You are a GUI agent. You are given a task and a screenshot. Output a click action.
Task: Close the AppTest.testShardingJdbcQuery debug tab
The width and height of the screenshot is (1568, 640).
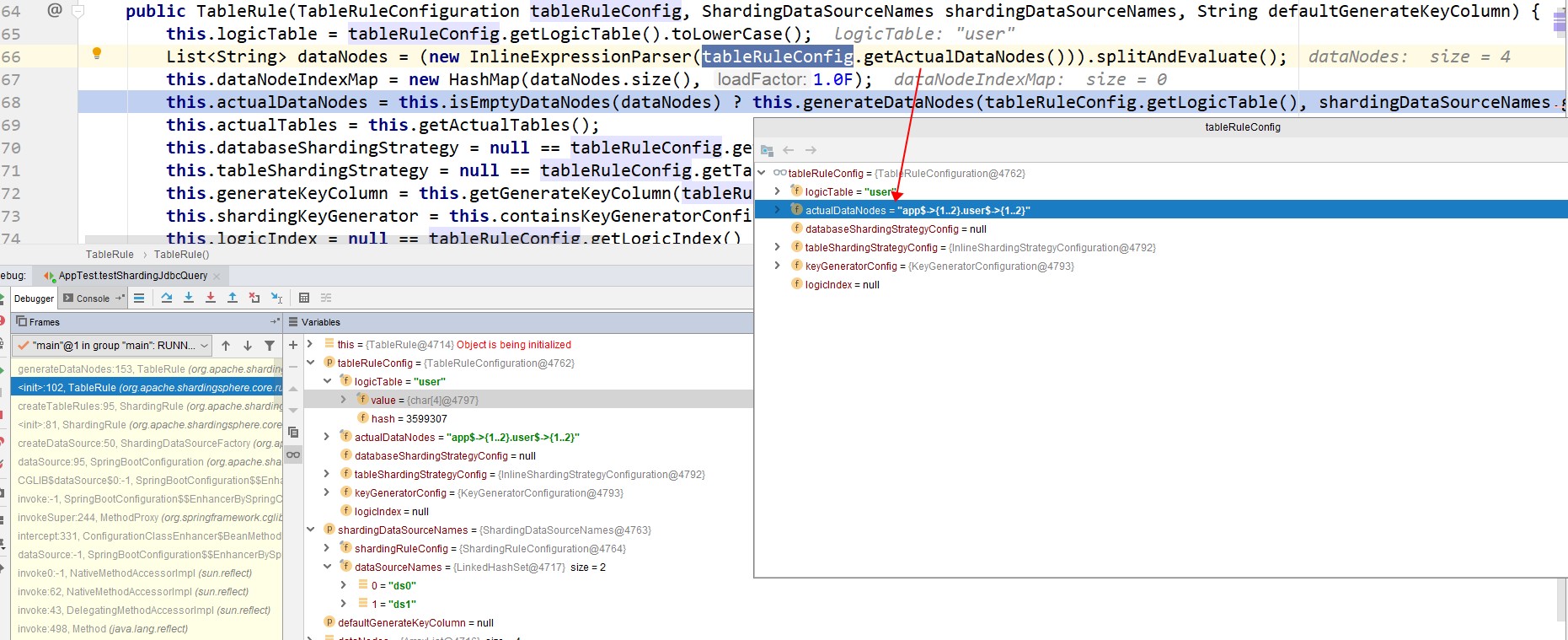pyautogui.click(x=217, y=276)
